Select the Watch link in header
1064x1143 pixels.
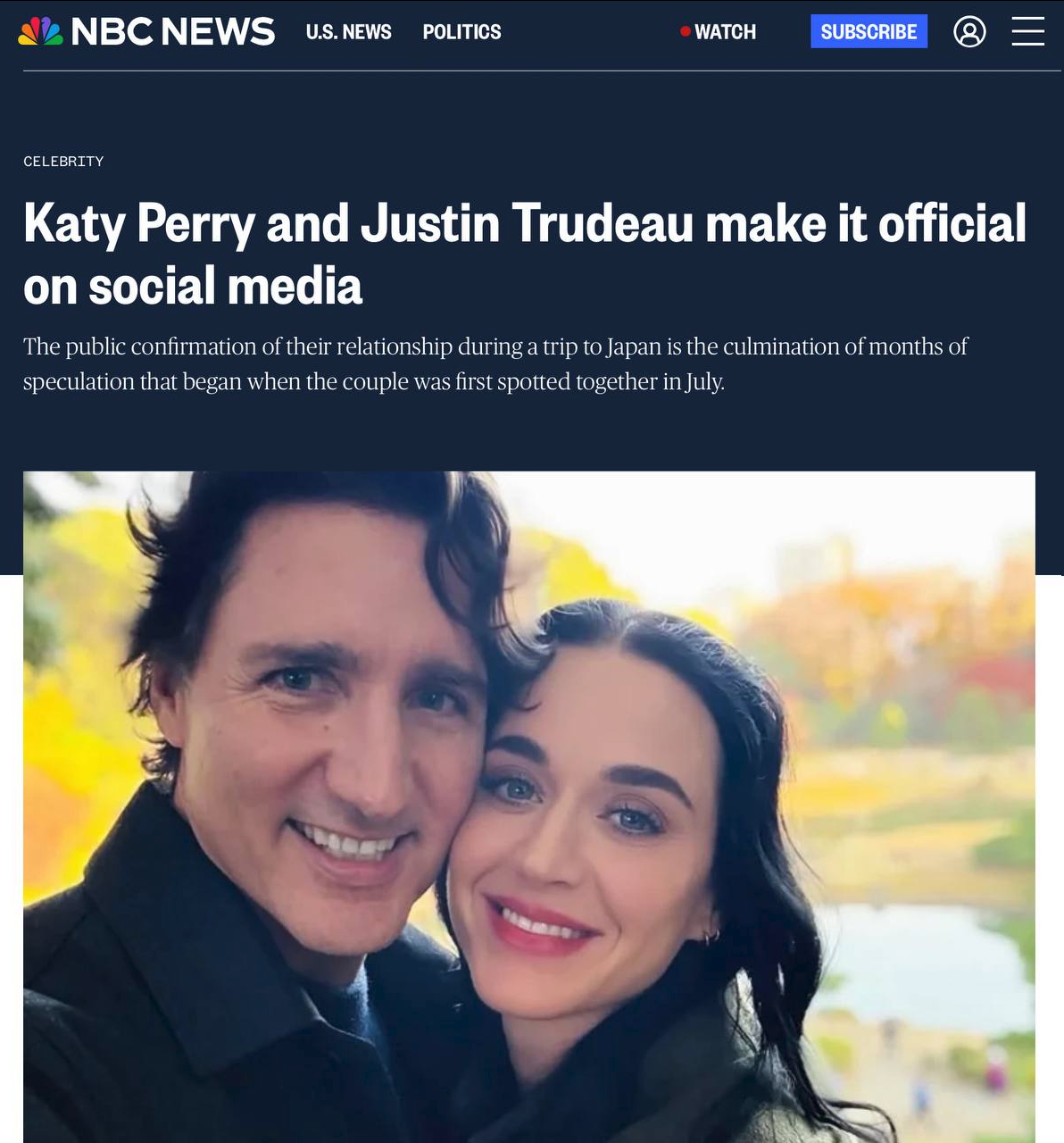click(725, 32)
